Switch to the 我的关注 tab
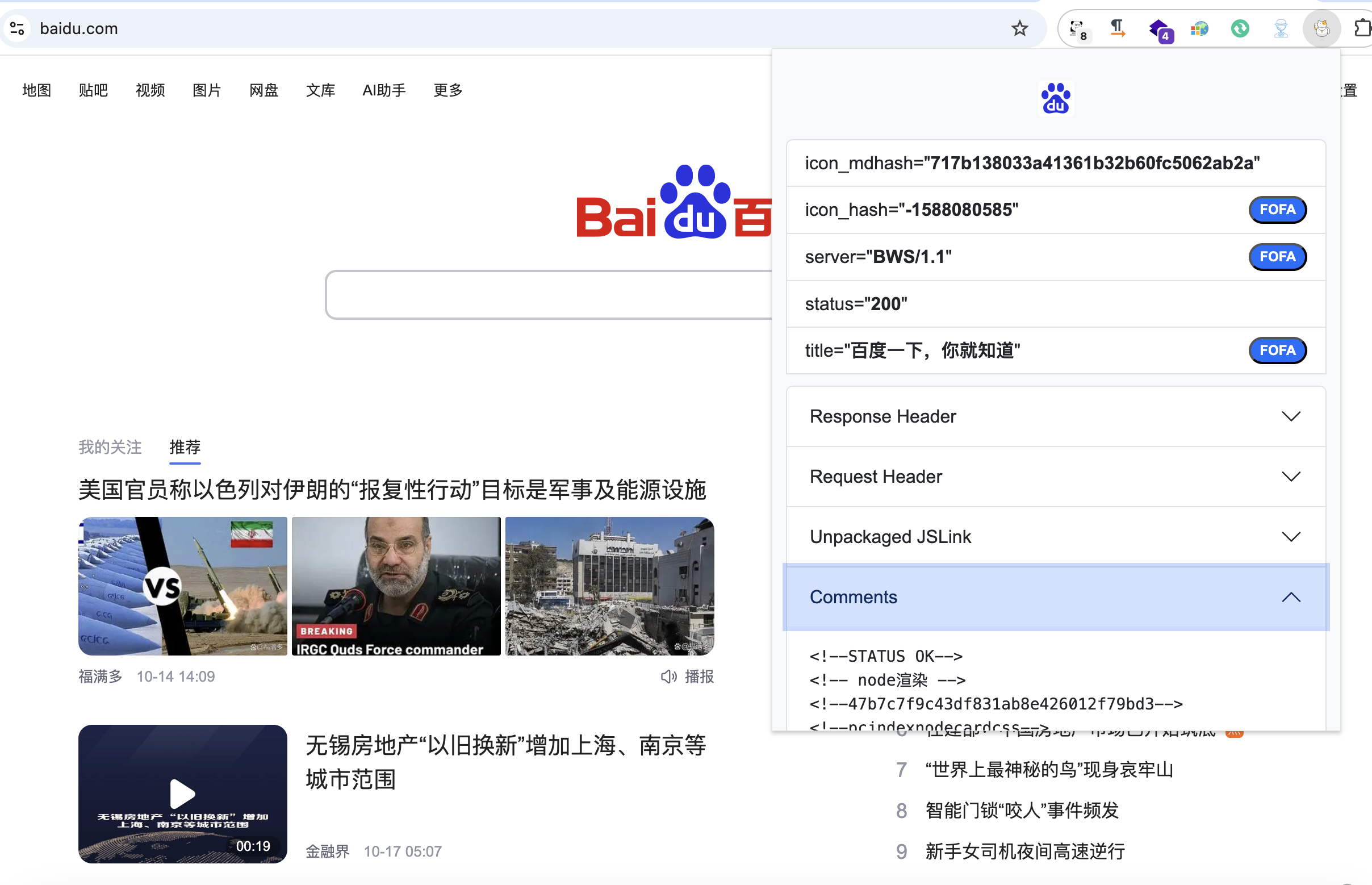This screenshot has width=1372, height=885. click(110, 447)
